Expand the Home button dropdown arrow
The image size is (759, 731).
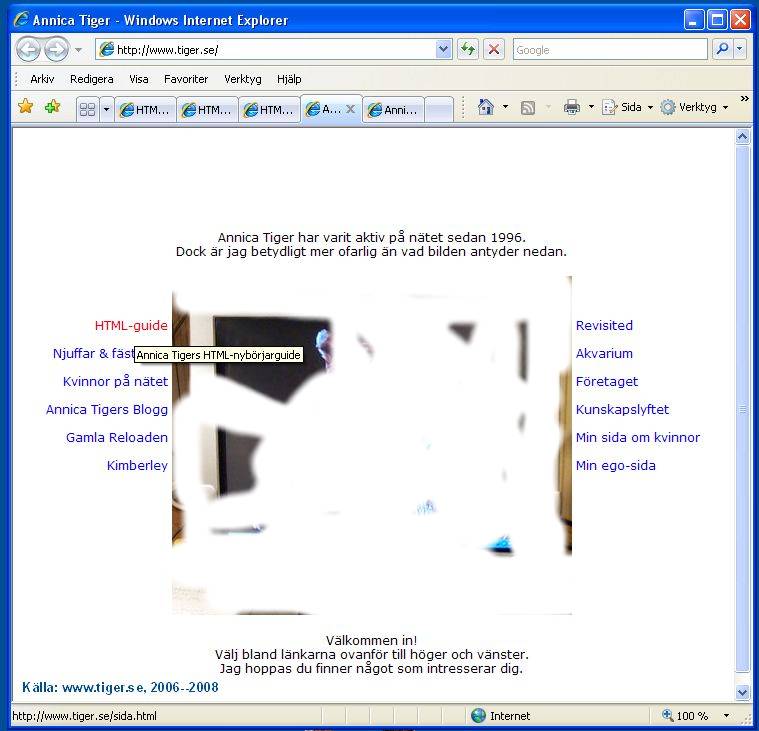505,107
